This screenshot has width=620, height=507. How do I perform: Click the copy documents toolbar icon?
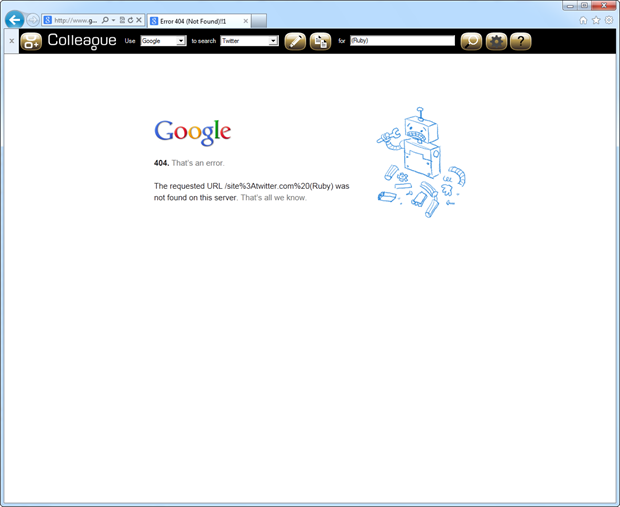[320, 41]
